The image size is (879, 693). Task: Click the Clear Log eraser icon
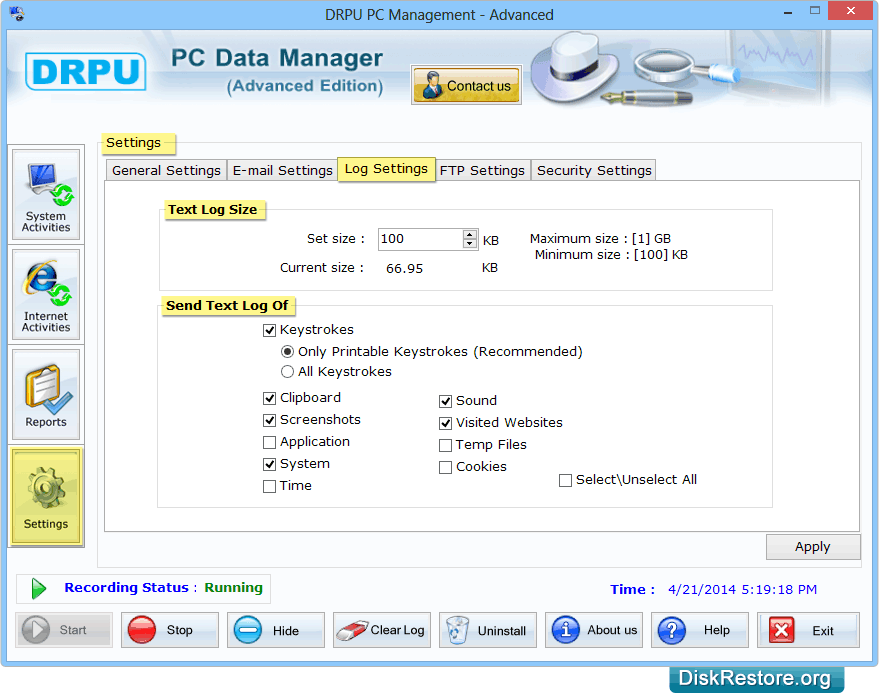tap(351, 630)
